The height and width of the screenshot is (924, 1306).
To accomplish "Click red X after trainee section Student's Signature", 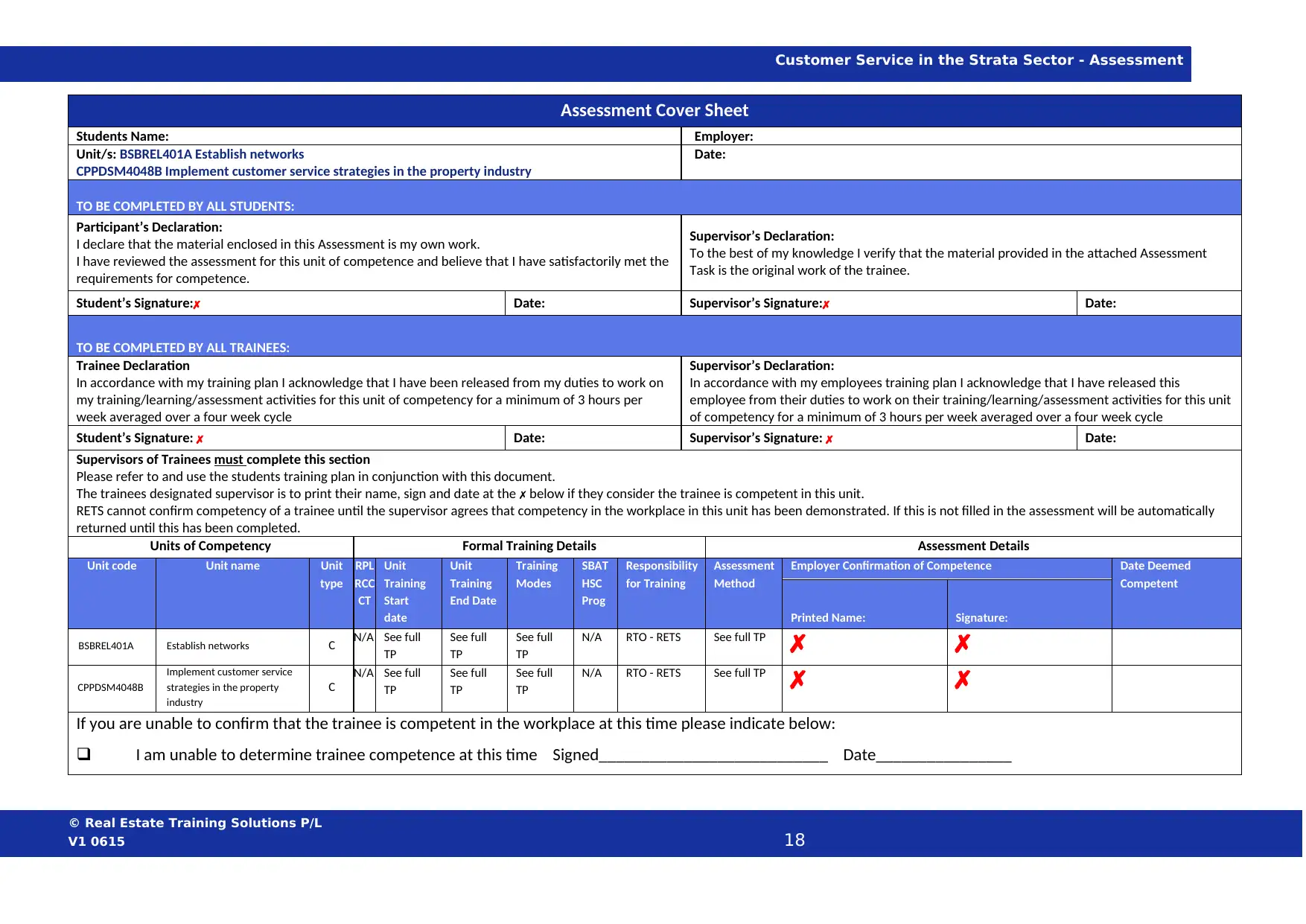I will [x=200, y=439].
